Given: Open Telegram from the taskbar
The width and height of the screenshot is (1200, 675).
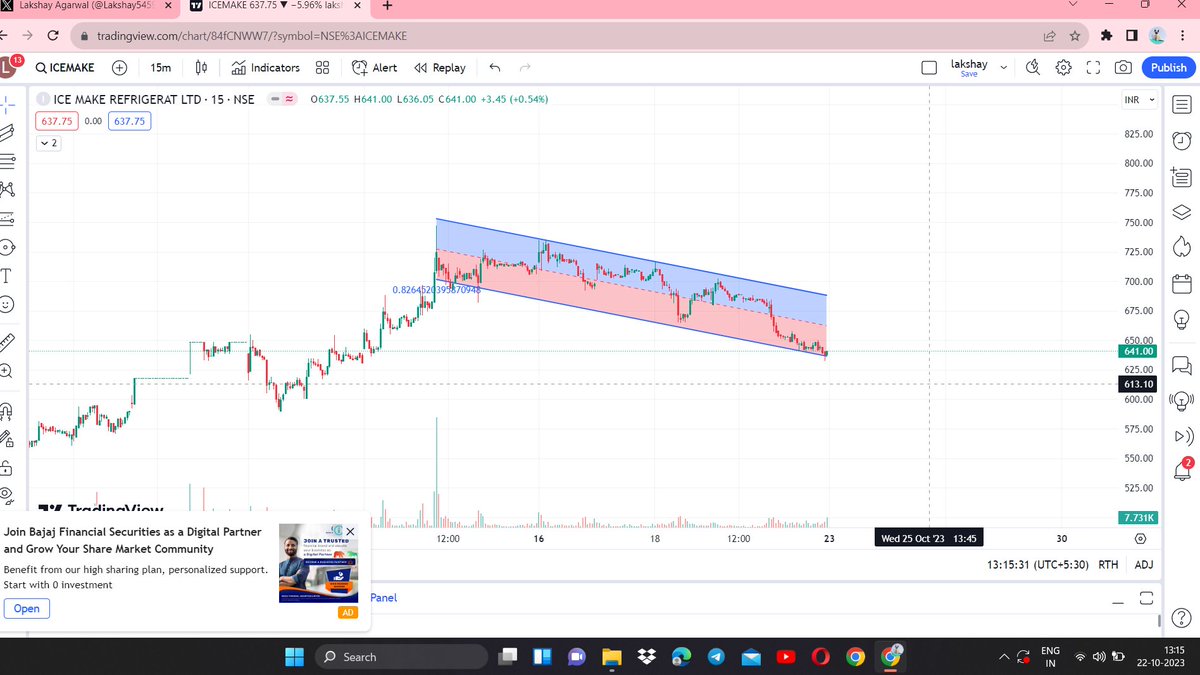Looking at the screenshot, I should (x=716, y=657).
